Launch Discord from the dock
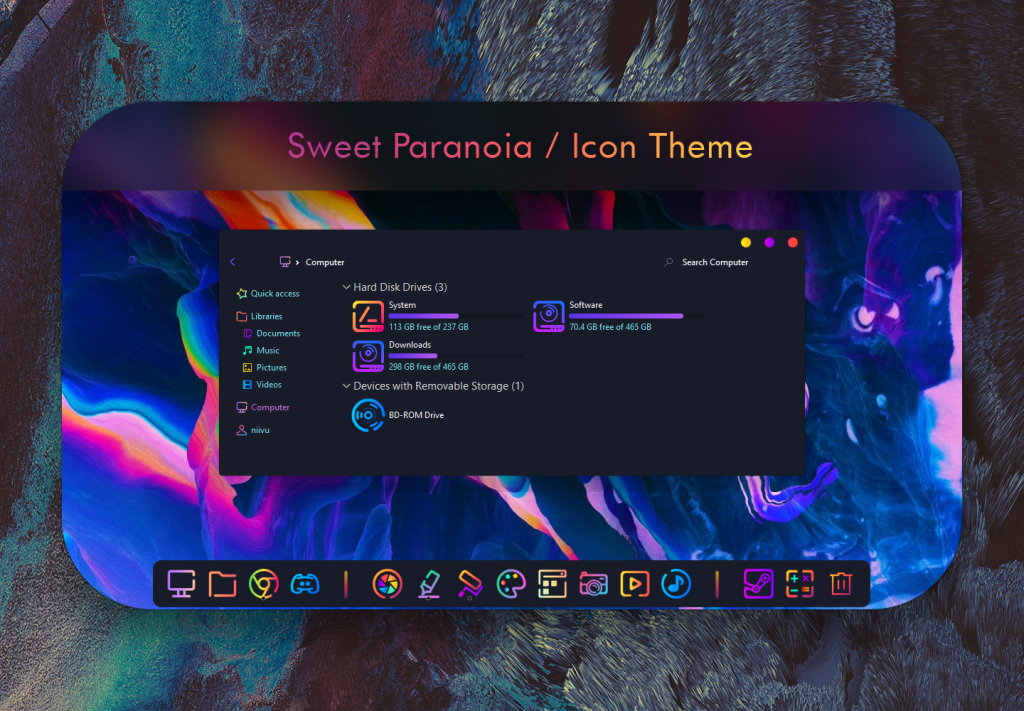Screen dimensions: 1024x711 pyautogui.click(x=305, y=583)
